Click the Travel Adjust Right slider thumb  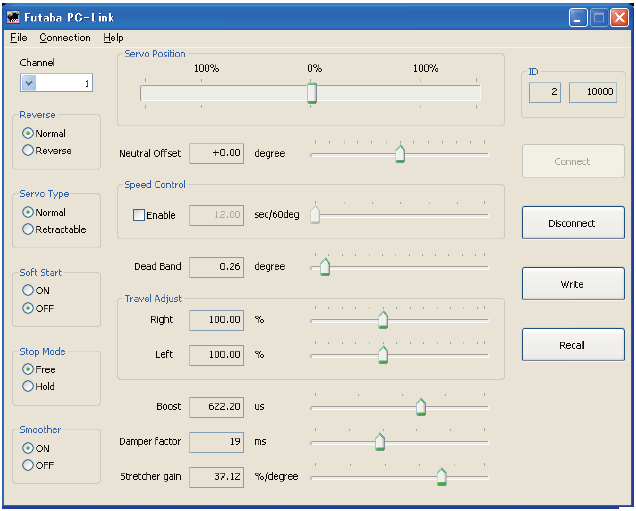tap(383, 320)
